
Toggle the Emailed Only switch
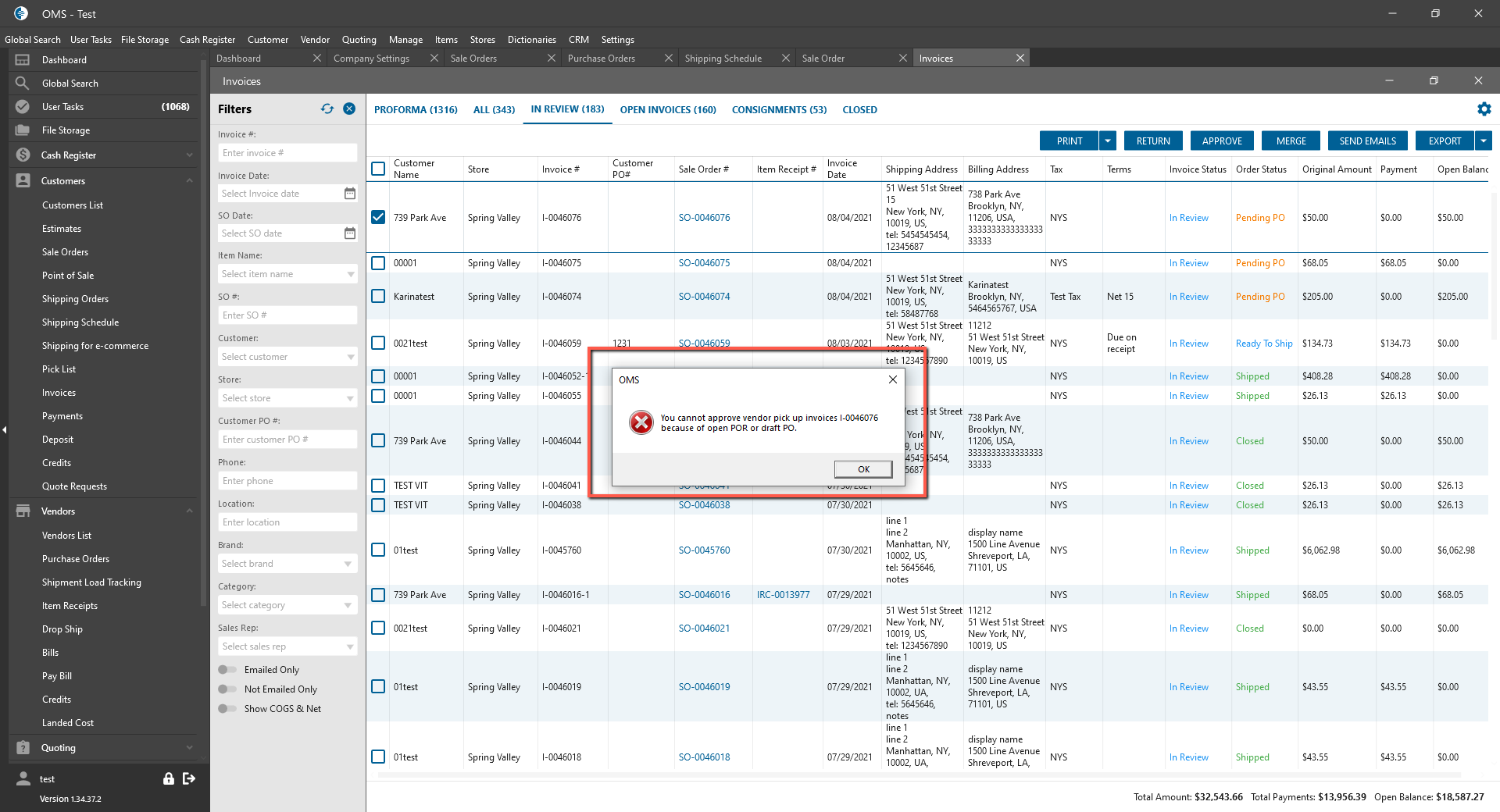point(227,670)
